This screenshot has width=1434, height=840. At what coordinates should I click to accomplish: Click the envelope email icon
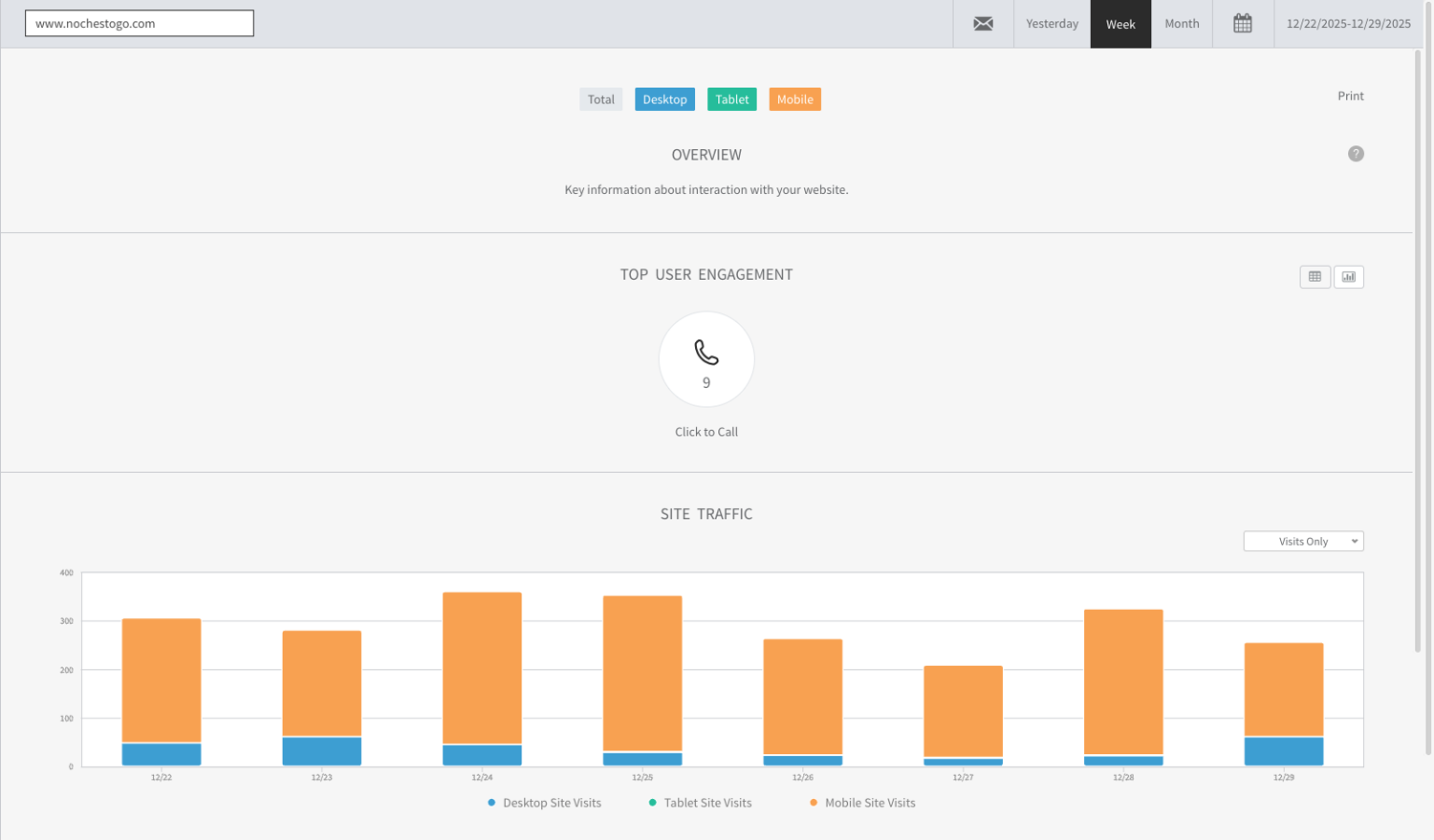(983, 24)
